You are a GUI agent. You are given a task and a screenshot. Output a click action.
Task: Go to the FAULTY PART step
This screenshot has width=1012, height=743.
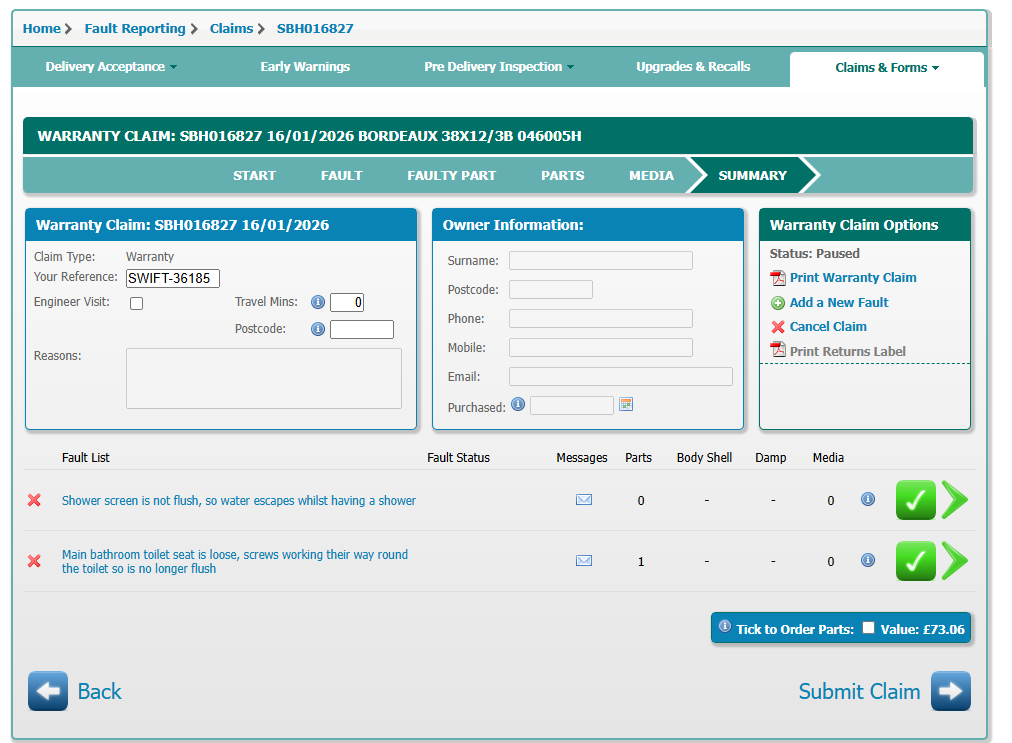click(451, 176)
